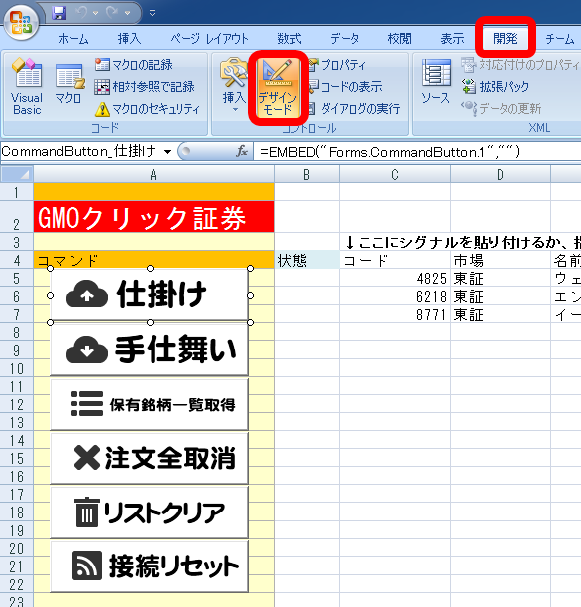This screenshot has width=581, height=607.
Task: Click the formula bar with EMBED formula
Action: coord(417,152)
